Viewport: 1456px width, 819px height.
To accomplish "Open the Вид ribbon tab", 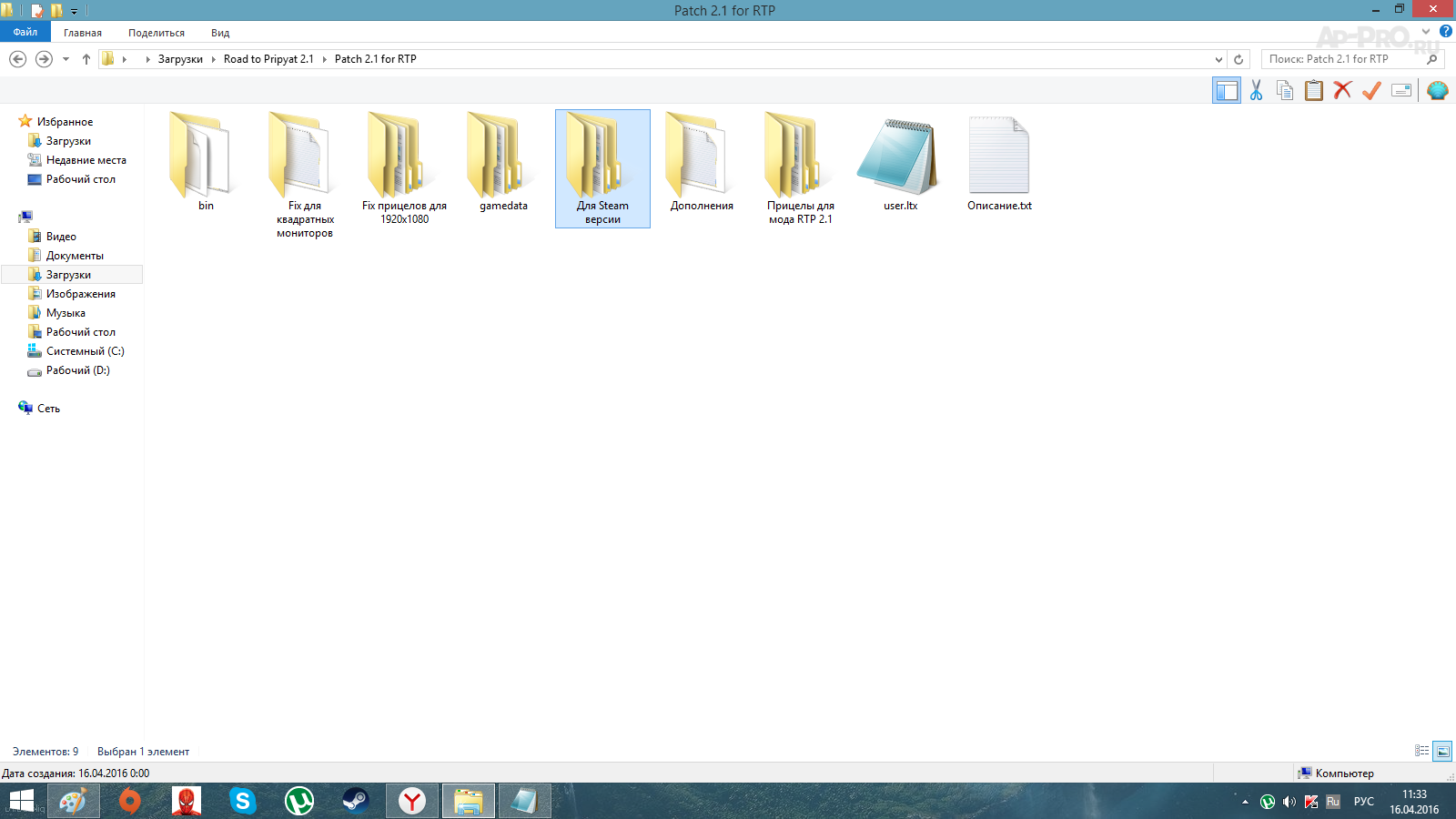I will tap(220, 33).
